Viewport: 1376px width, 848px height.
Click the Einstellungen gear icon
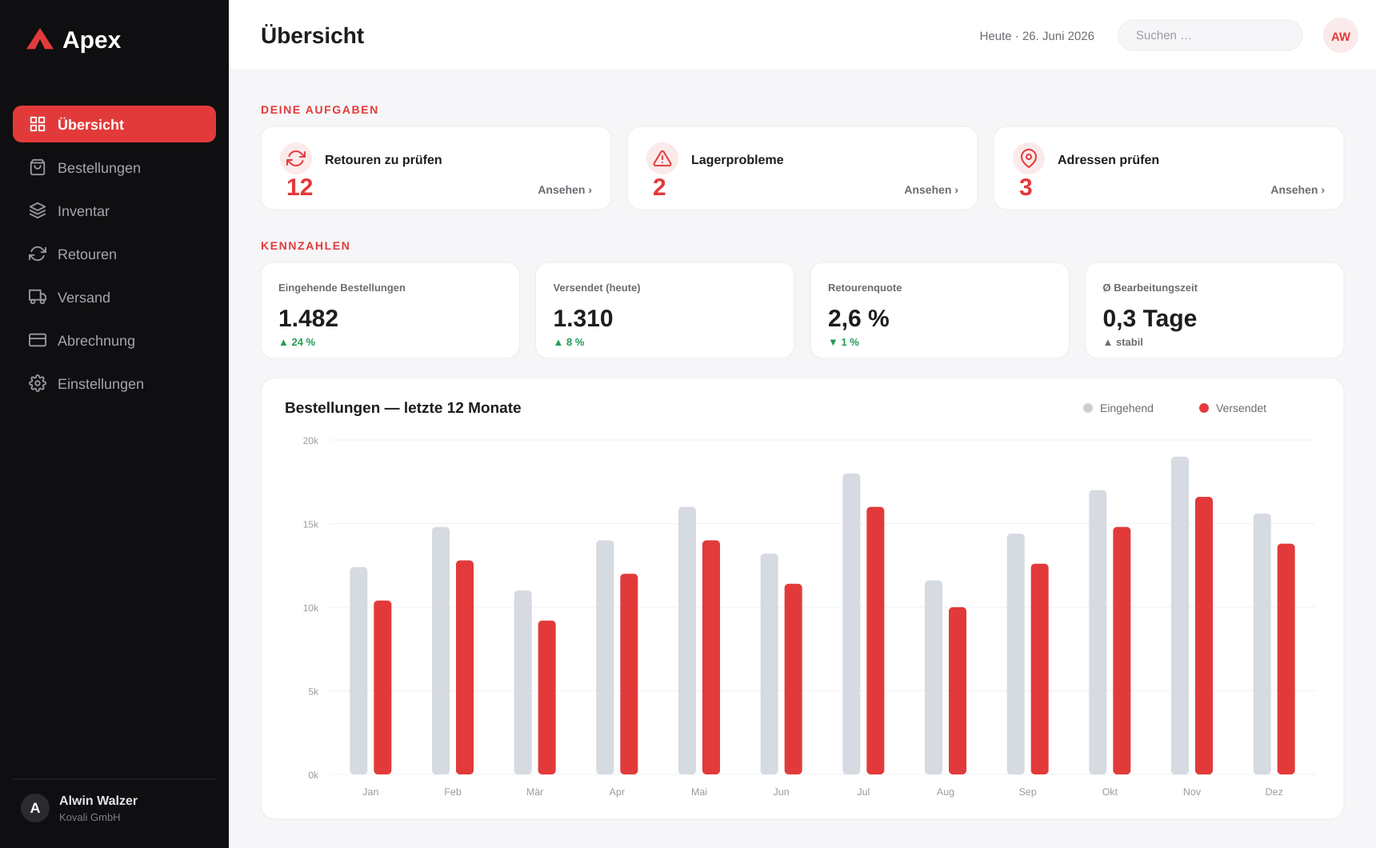click(38, 383)
